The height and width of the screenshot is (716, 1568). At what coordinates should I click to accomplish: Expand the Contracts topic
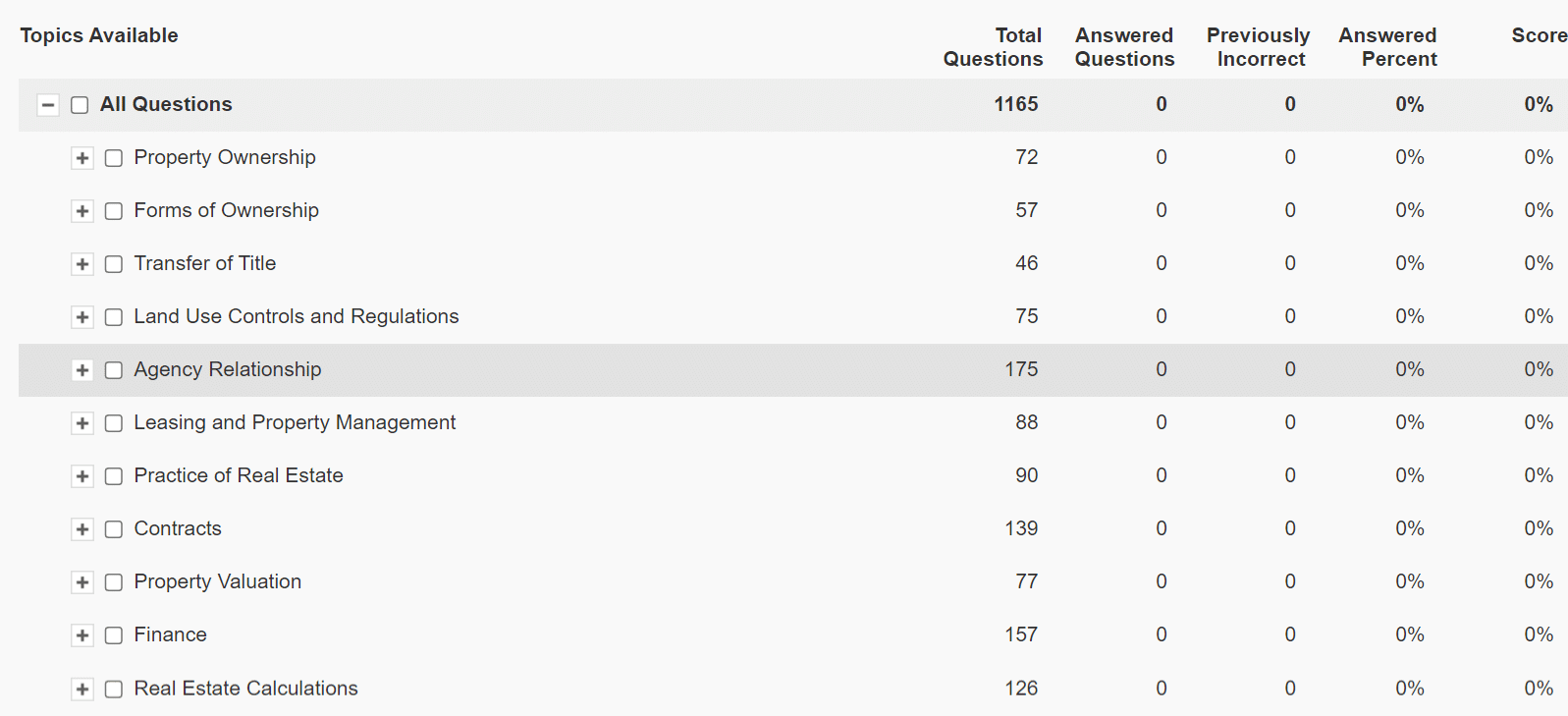[x=82, y=529]
